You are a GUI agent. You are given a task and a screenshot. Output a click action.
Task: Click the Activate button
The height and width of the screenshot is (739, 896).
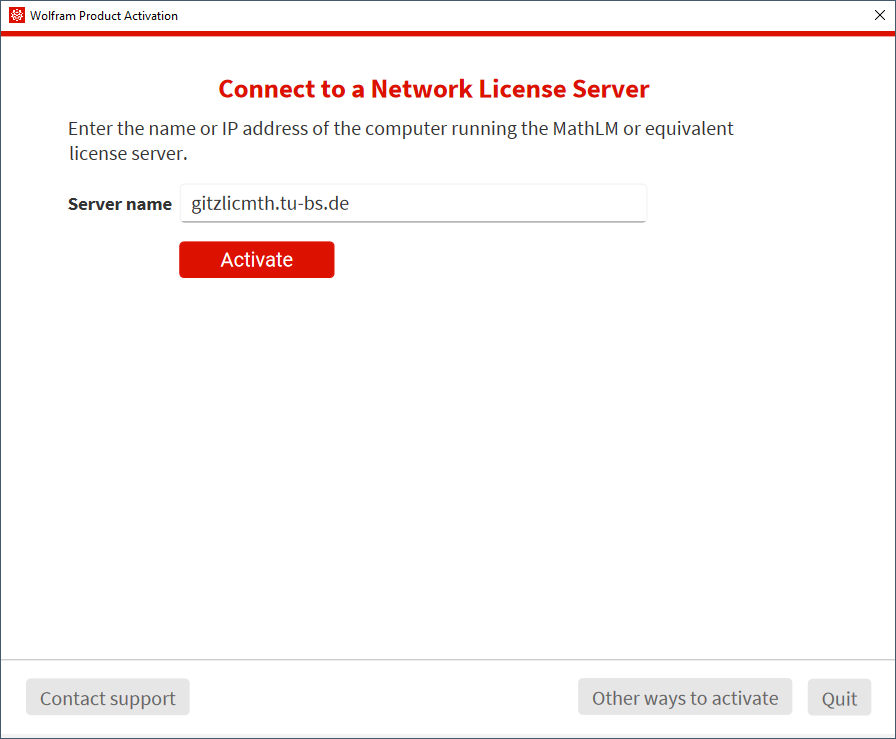257,259
